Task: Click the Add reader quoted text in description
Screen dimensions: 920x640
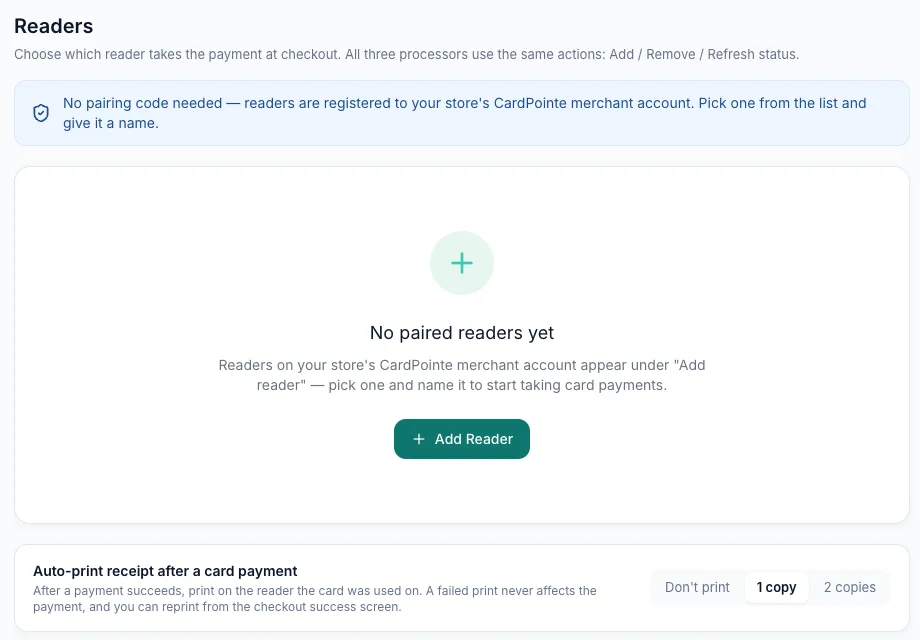Action: (x=481, y=375)
